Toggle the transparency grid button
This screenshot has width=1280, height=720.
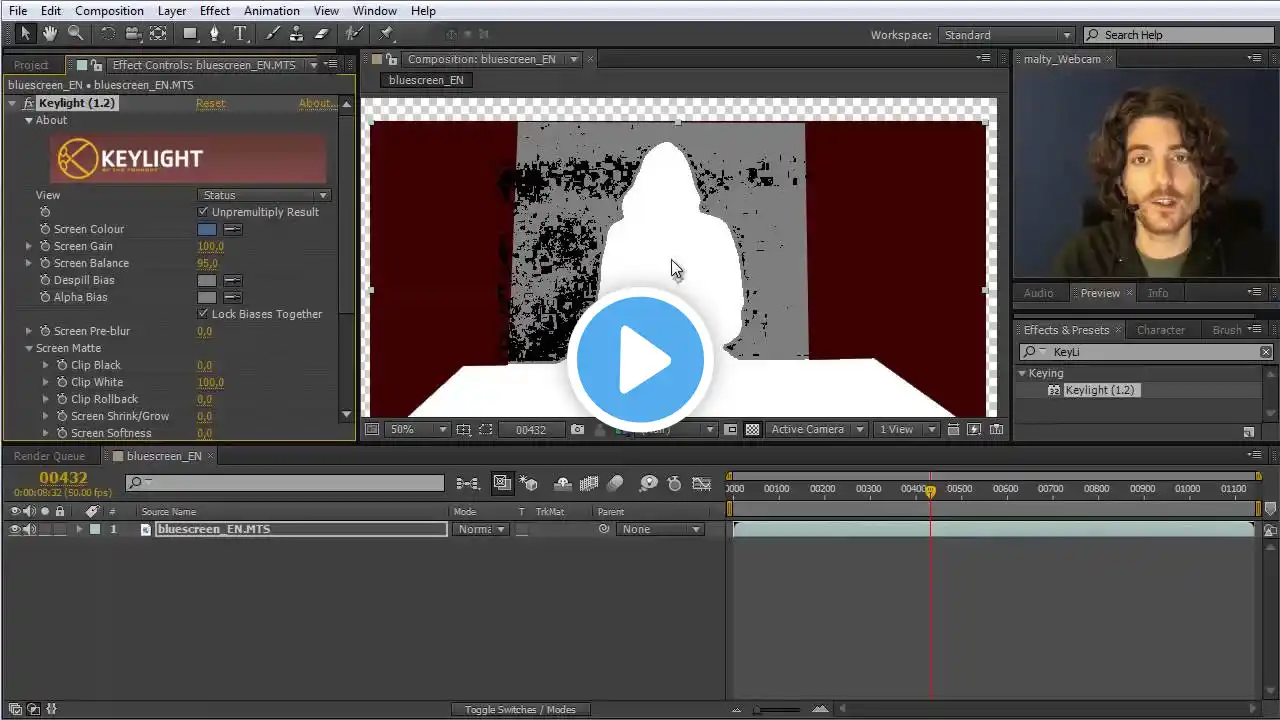[752, 430]
